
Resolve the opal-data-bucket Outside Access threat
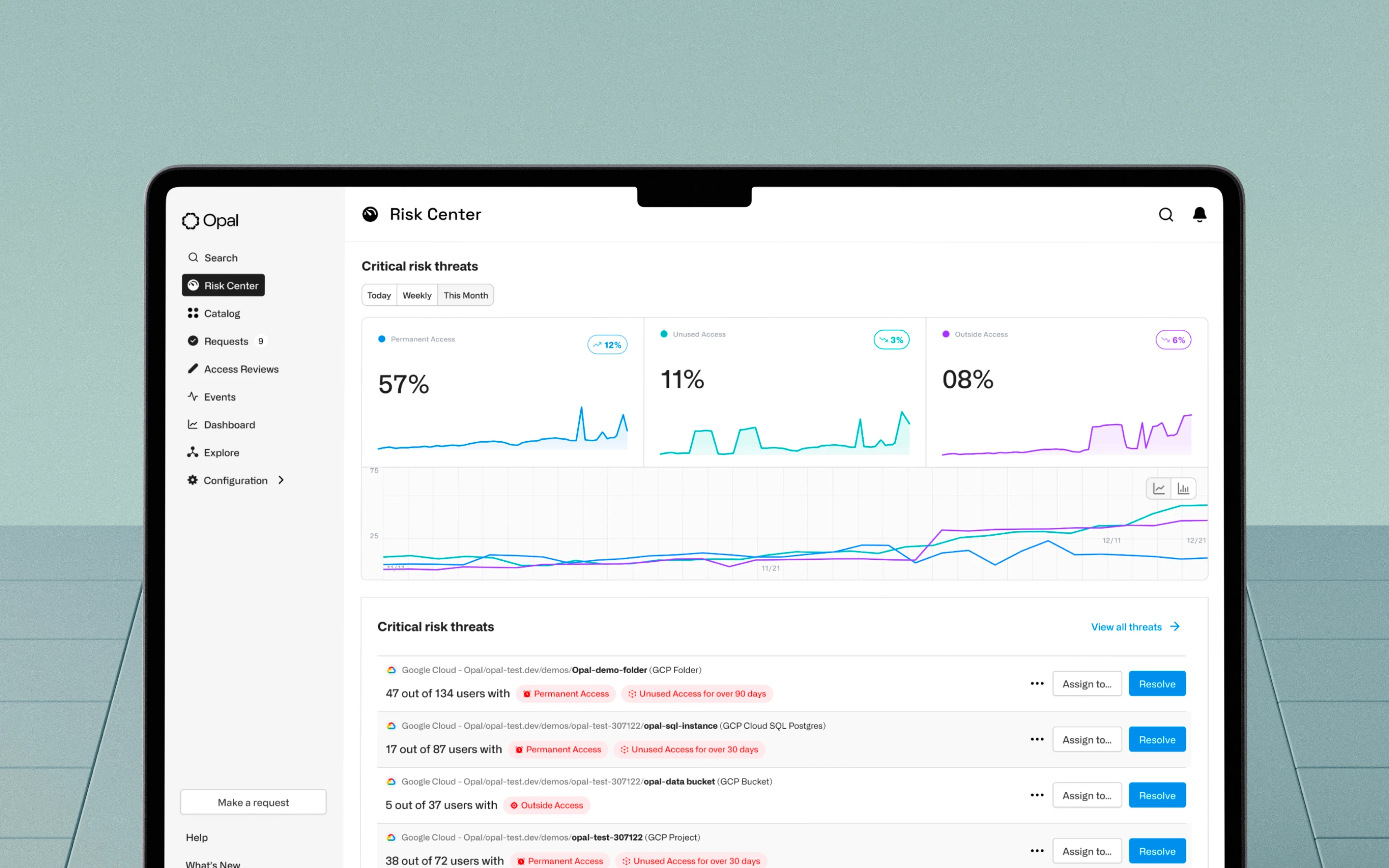tap(1157, 795)
